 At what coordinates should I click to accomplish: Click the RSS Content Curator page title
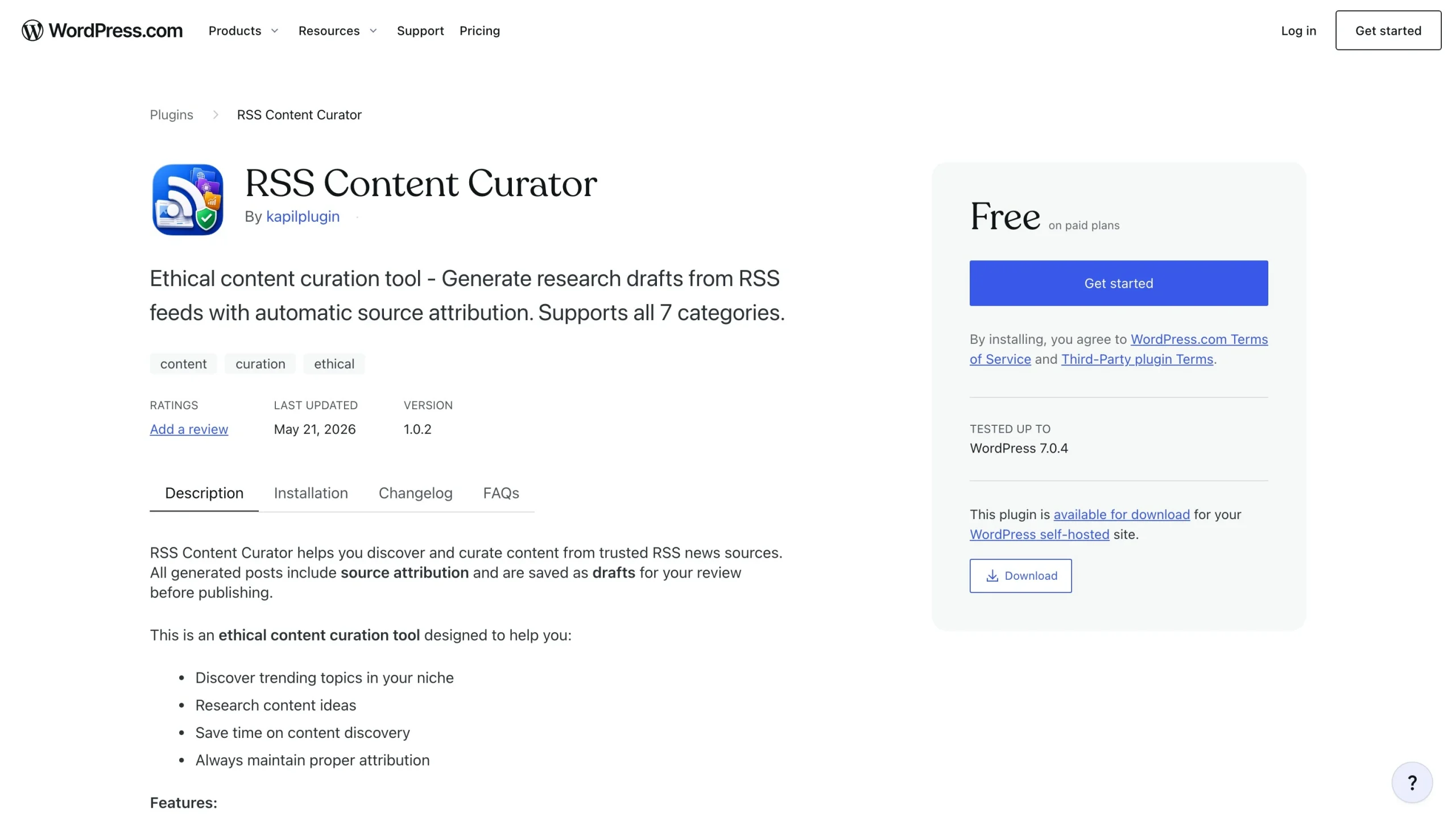click(421, 183)
